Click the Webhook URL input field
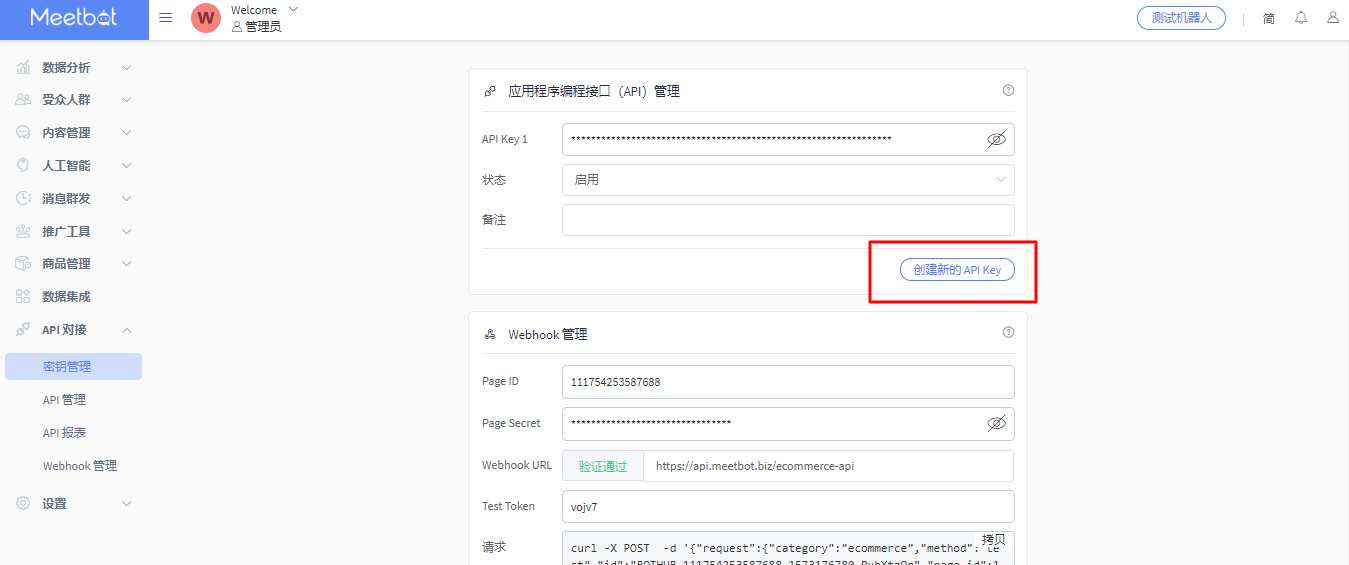This screenshot has height=565, width=1349. click(828, 466)
